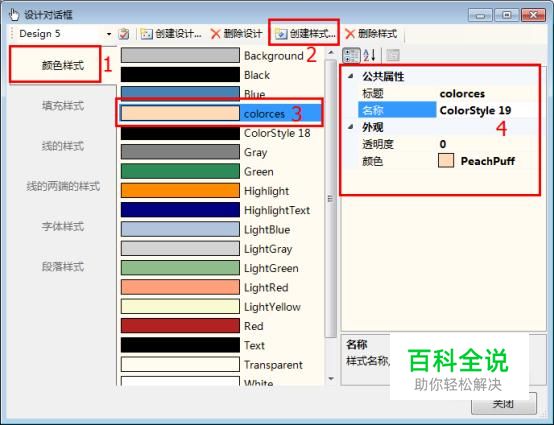Screen dimensions: 554x425
Task: Click the property pages icon
Action: [x=393, y=55]
